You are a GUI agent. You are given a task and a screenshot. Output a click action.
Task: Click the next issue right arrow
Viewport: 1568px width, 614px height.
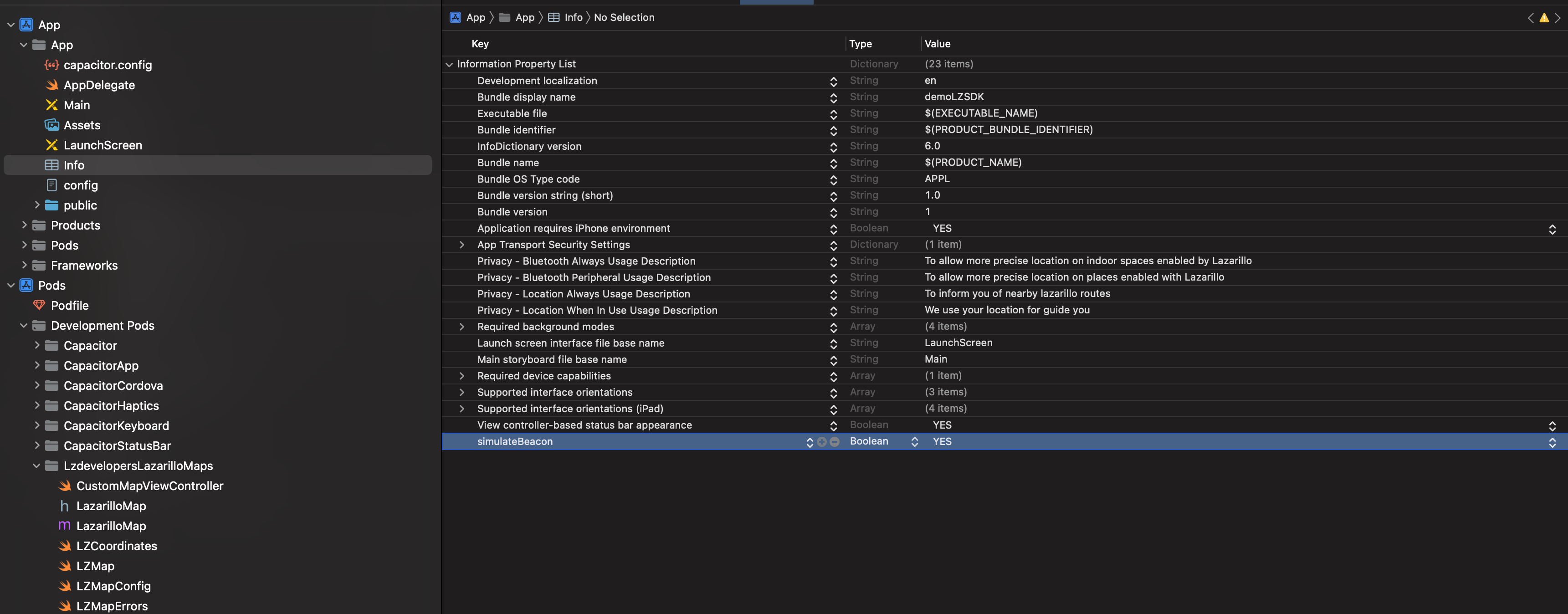tap(1558, 18)
